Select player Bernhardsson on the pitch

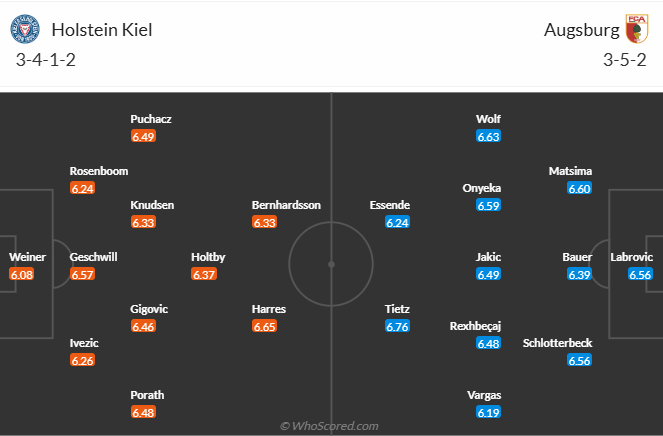(x=286, y=205)
